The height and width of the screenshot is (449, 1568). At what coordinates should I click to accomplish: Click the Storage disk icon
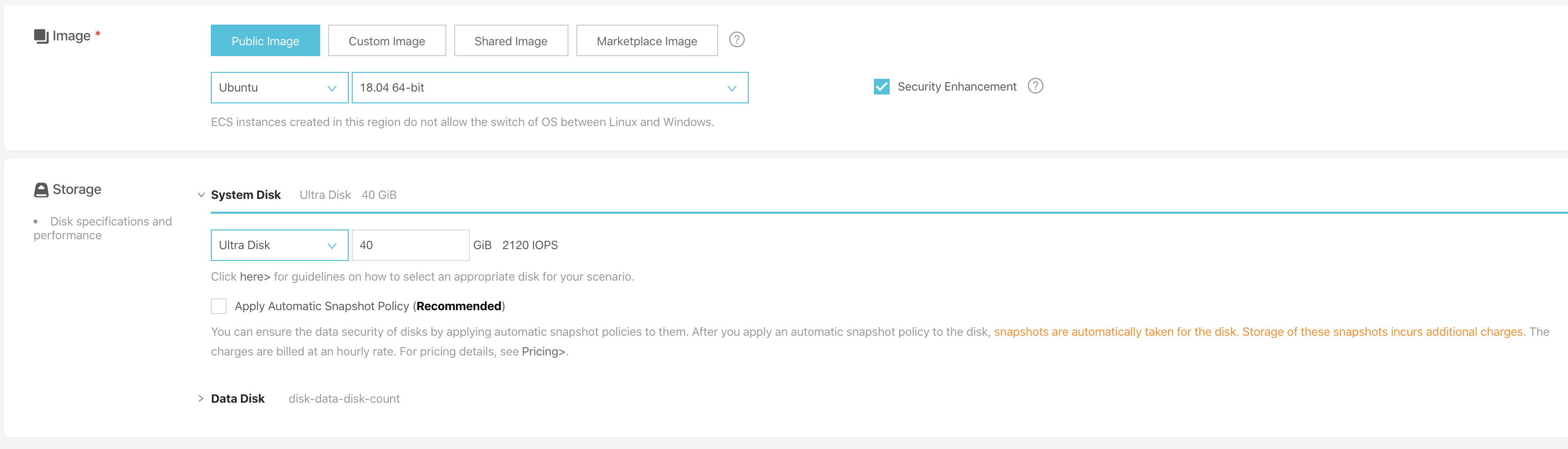tap(41, 190)
